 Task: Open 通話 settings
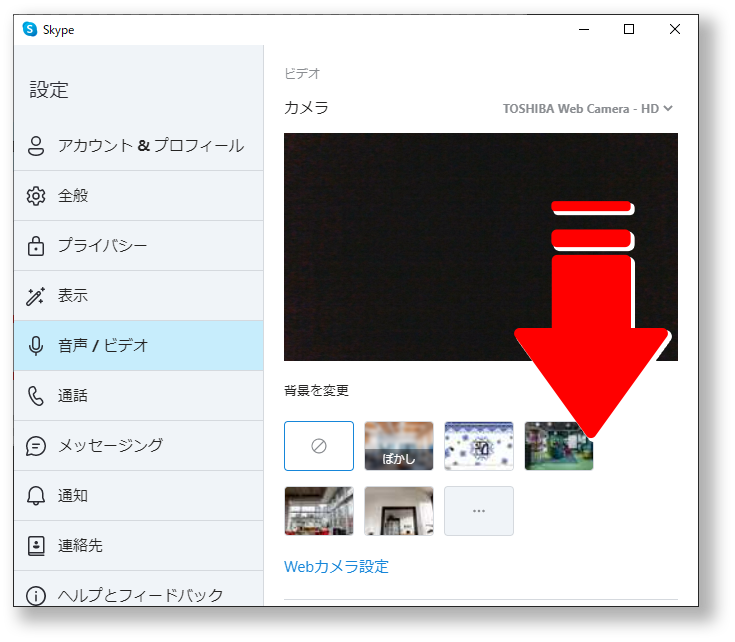pos(139,396)
